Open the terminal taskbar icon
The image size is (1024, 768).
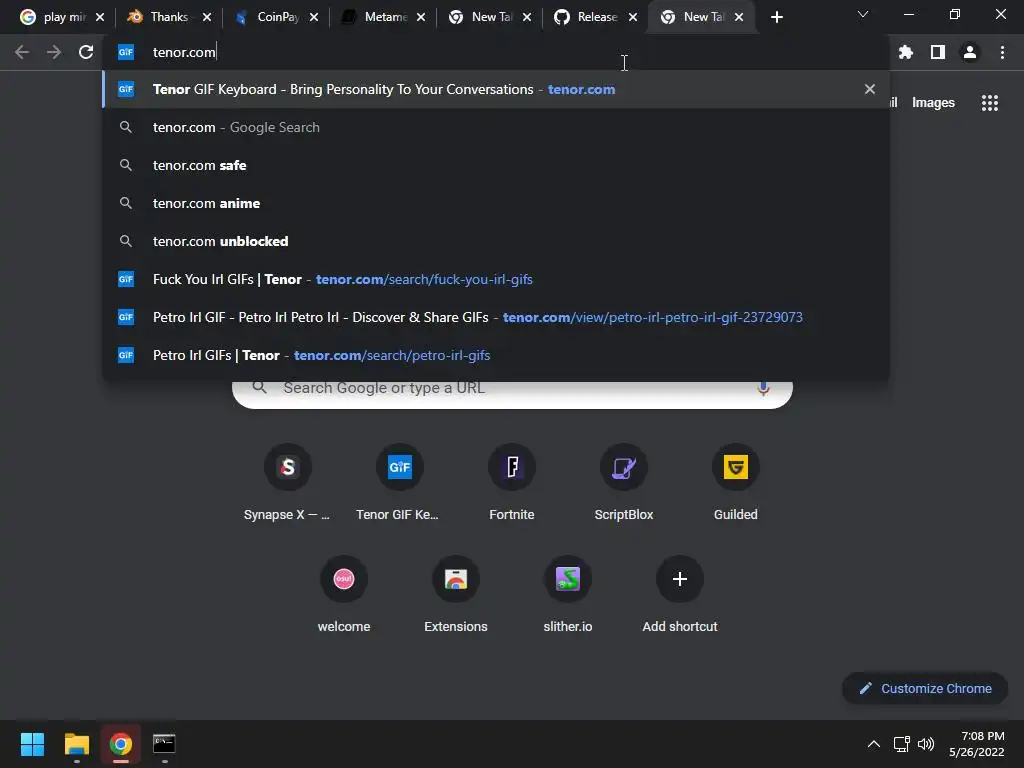pos(164,744)
